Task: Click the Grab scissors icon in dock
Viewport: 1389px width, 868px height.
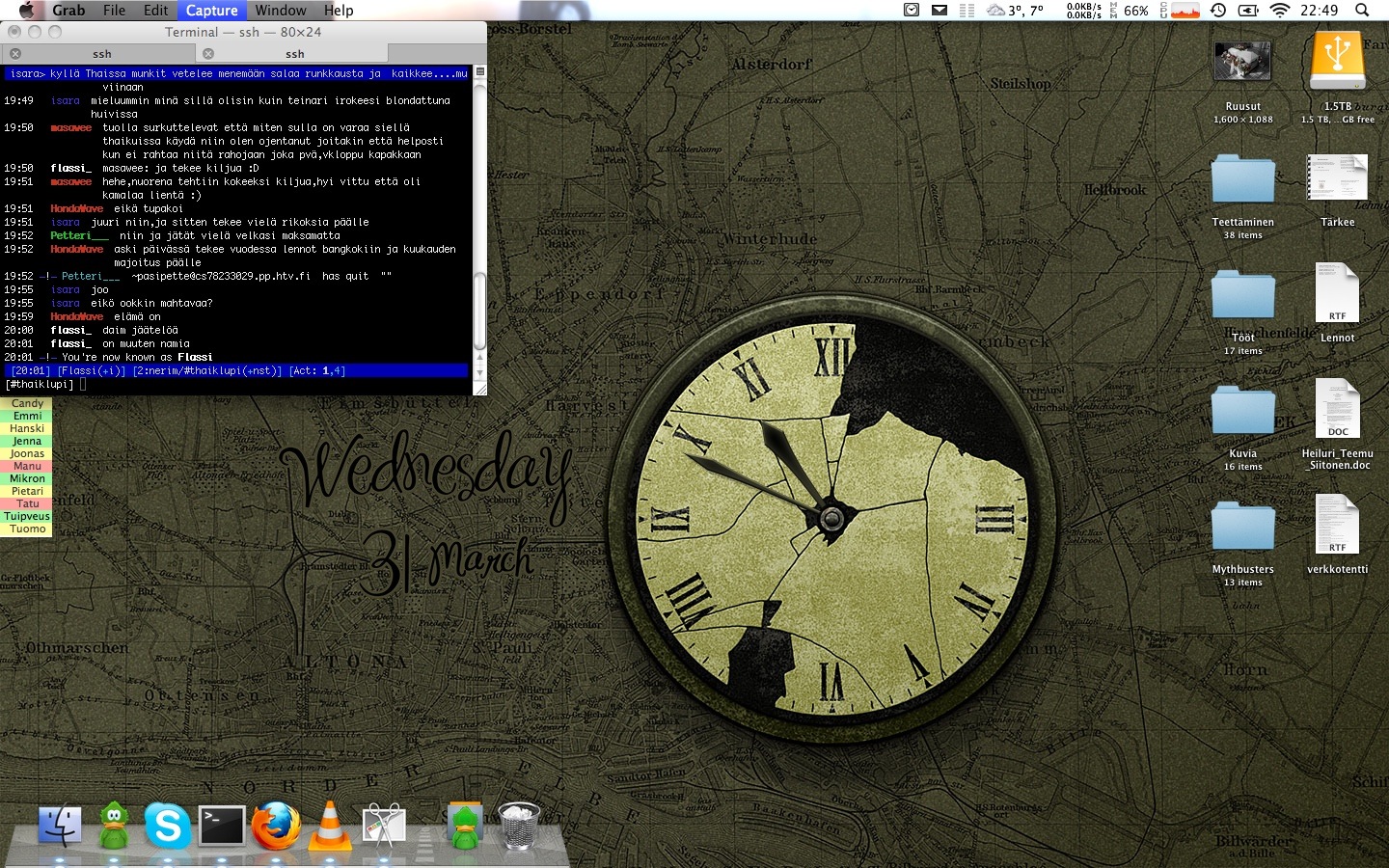Action: pyautogui.click(x=384, y=827)
